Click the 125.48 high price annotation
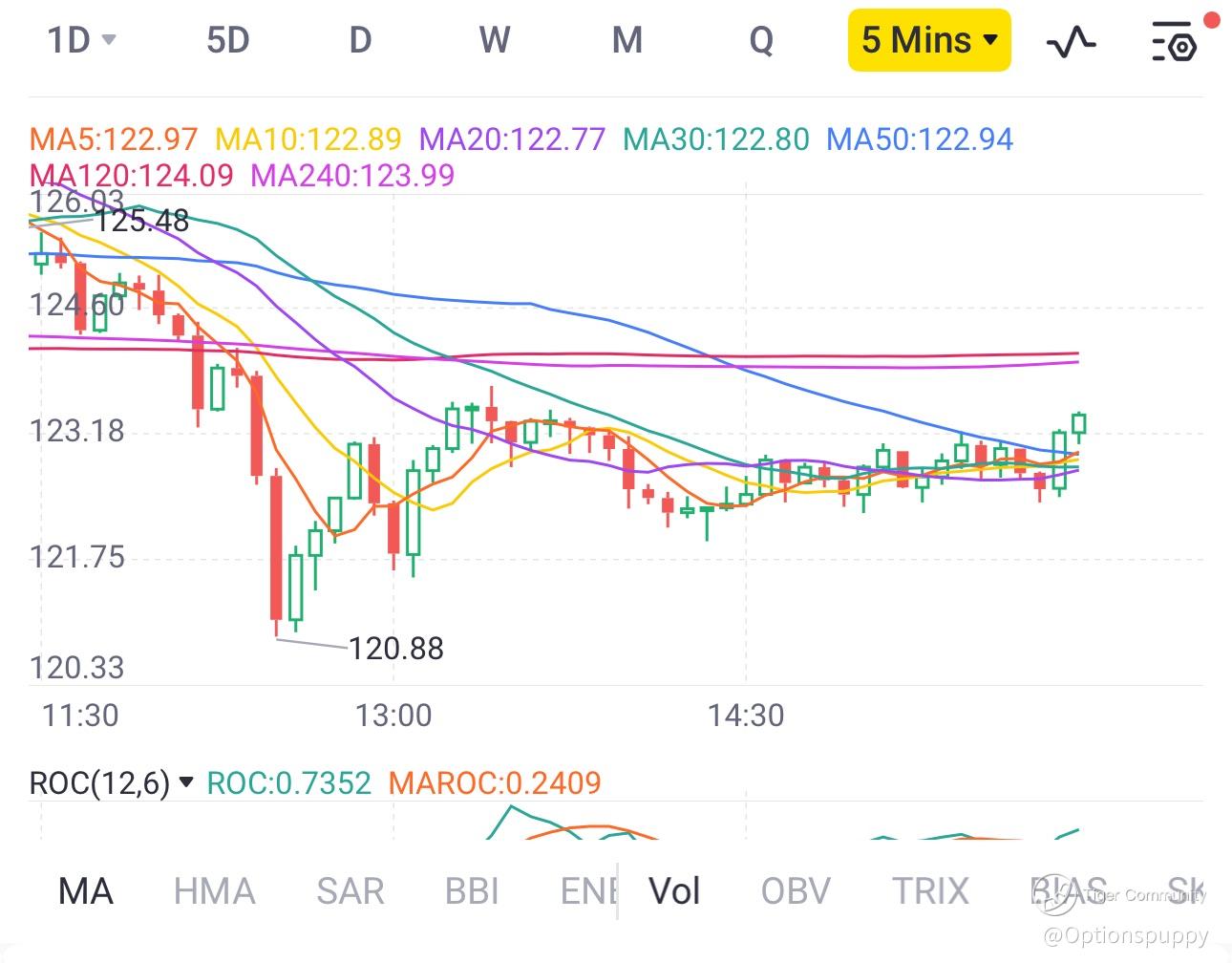Screen dimensions: 1232x963 tap(141, 221)
